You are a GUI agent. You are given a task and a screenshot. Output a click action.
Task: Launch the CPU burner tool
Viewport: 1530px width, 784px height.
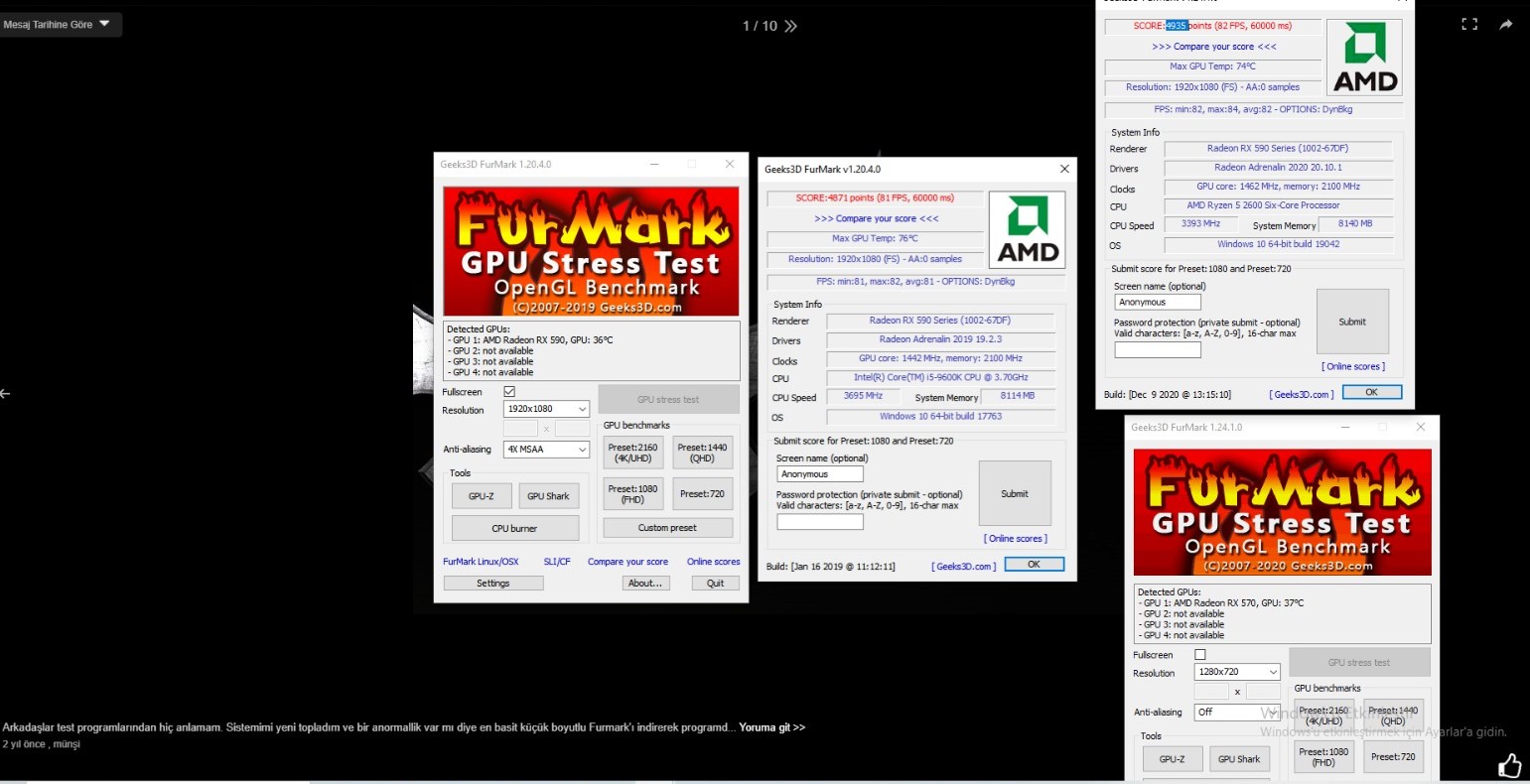click(514, 528)
